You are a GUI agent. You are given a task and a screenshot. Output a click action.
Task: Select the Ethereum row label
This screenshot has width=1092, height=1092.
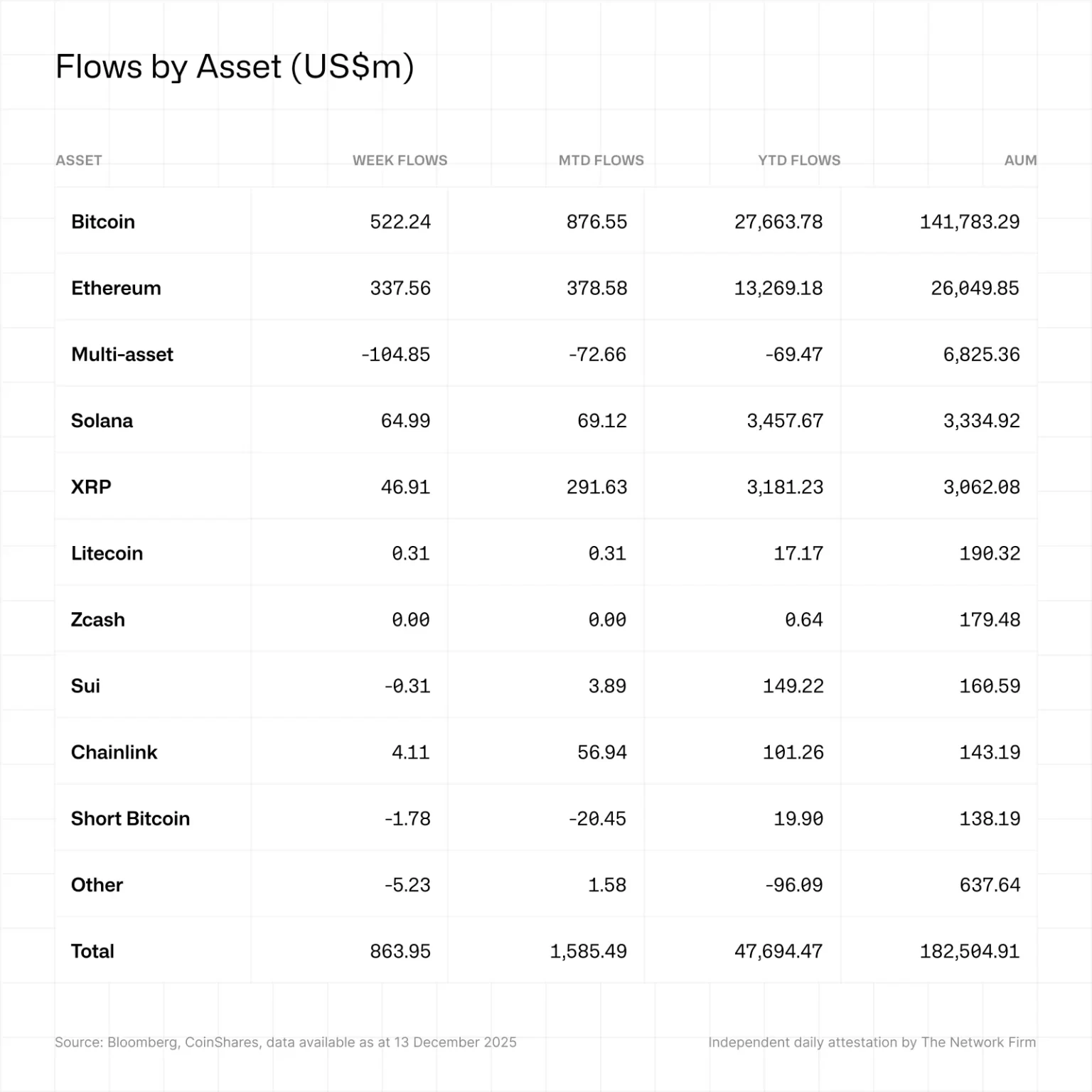(116, 288)
